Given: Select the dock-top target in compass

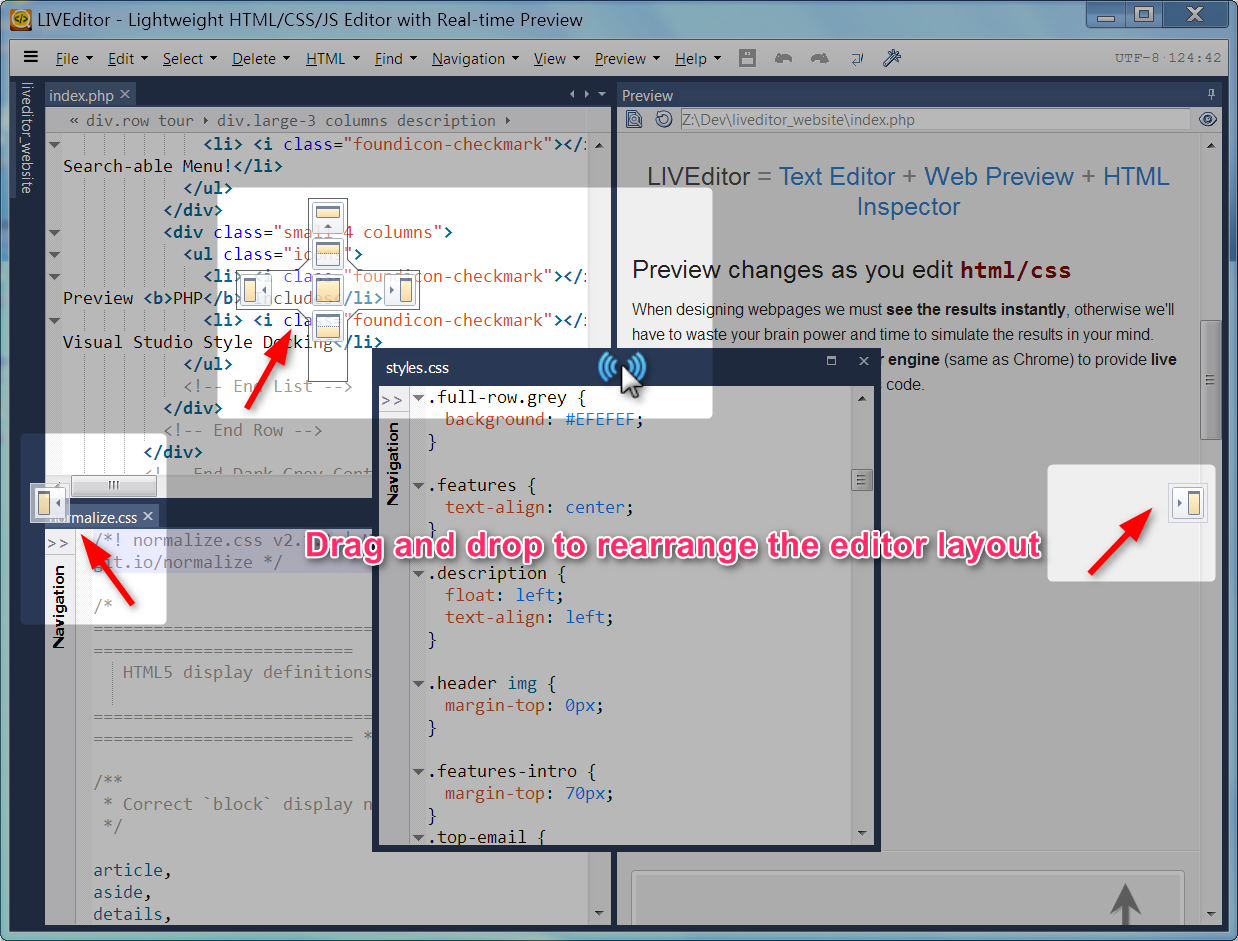Looking at the screenshot, I should 328,217.
